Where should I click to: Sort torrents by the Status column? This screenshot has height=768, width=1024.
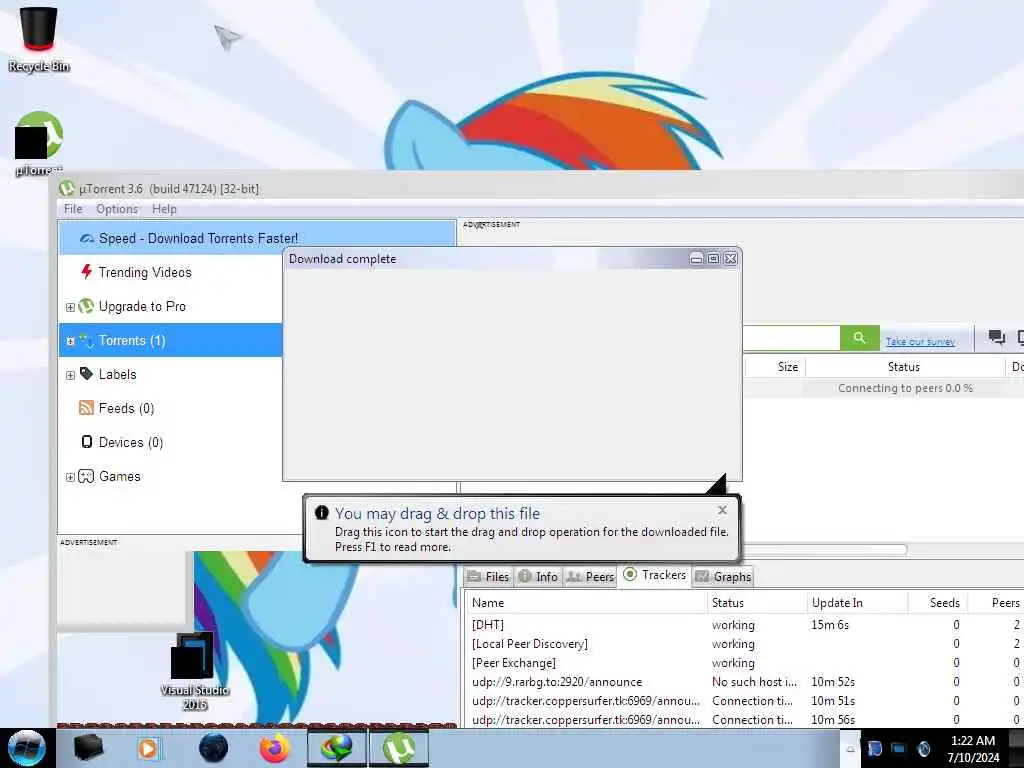[x=904, y=366]
